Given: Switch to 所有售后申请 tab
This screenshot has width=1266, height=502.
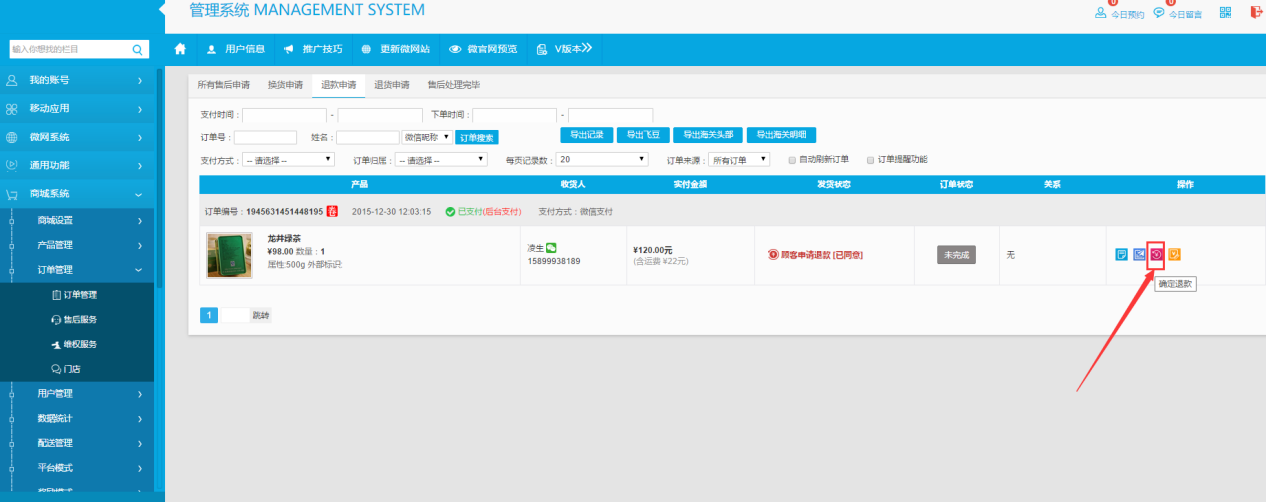Looking at the screenshot, I should coord(223,85).
